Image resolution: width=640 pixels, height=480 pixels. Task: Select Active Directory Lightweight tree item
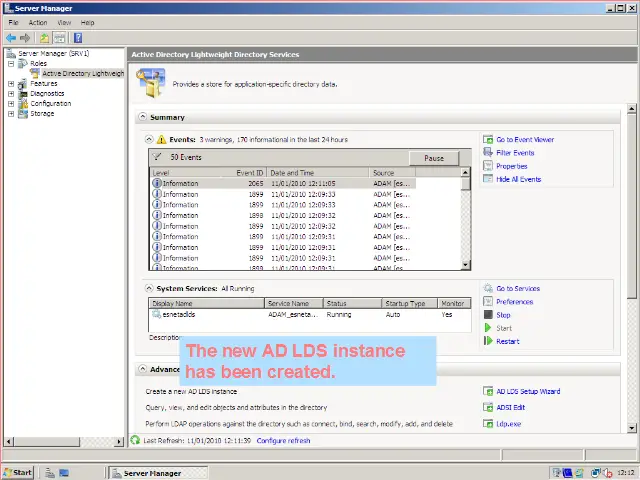point(83,73)
